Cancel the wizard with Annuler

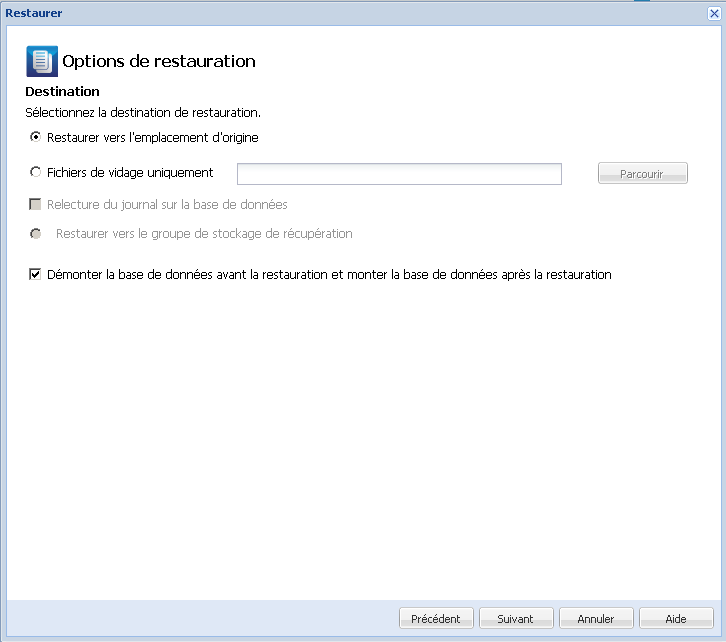point(596,618)
